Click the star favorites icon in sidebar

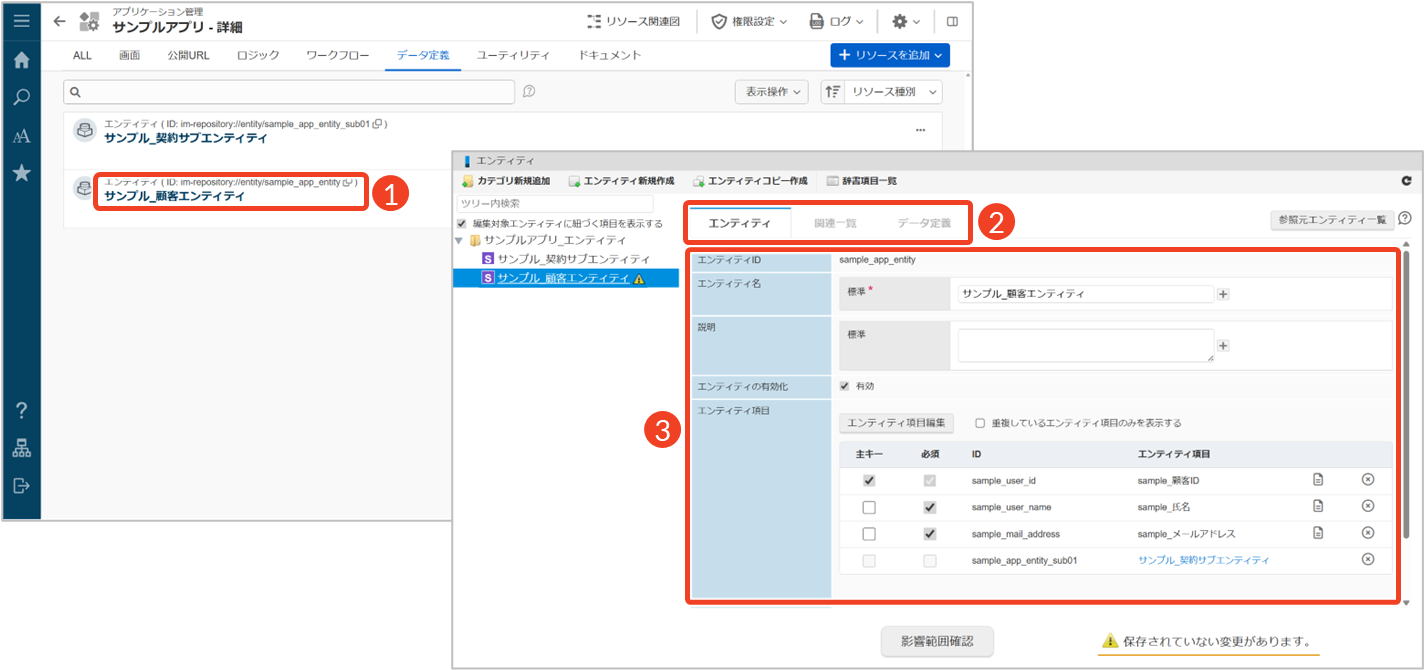[x=21, y=173]
